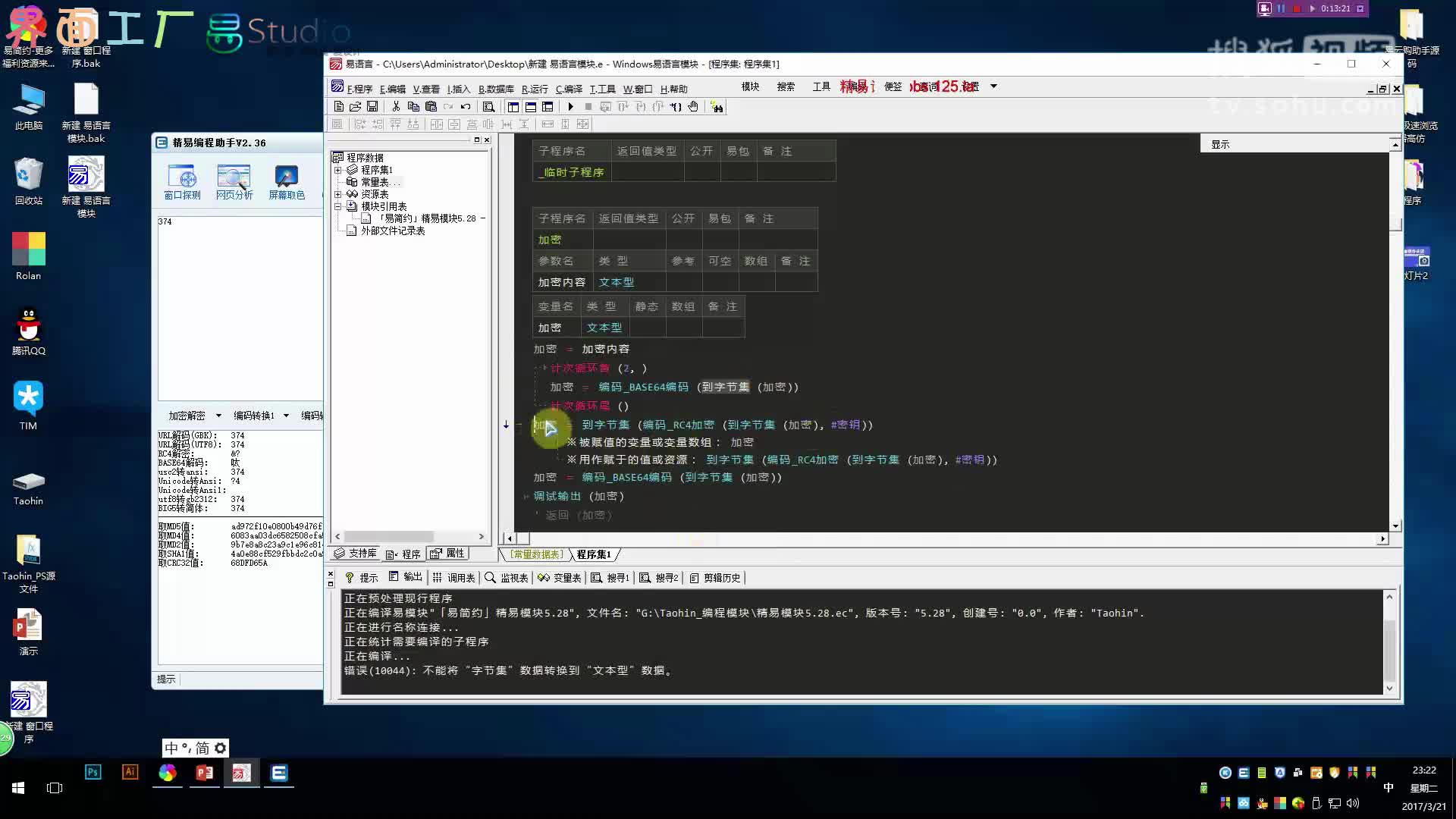
Task: Toggle the left work panel layout icon
Action: coord(513,107)
